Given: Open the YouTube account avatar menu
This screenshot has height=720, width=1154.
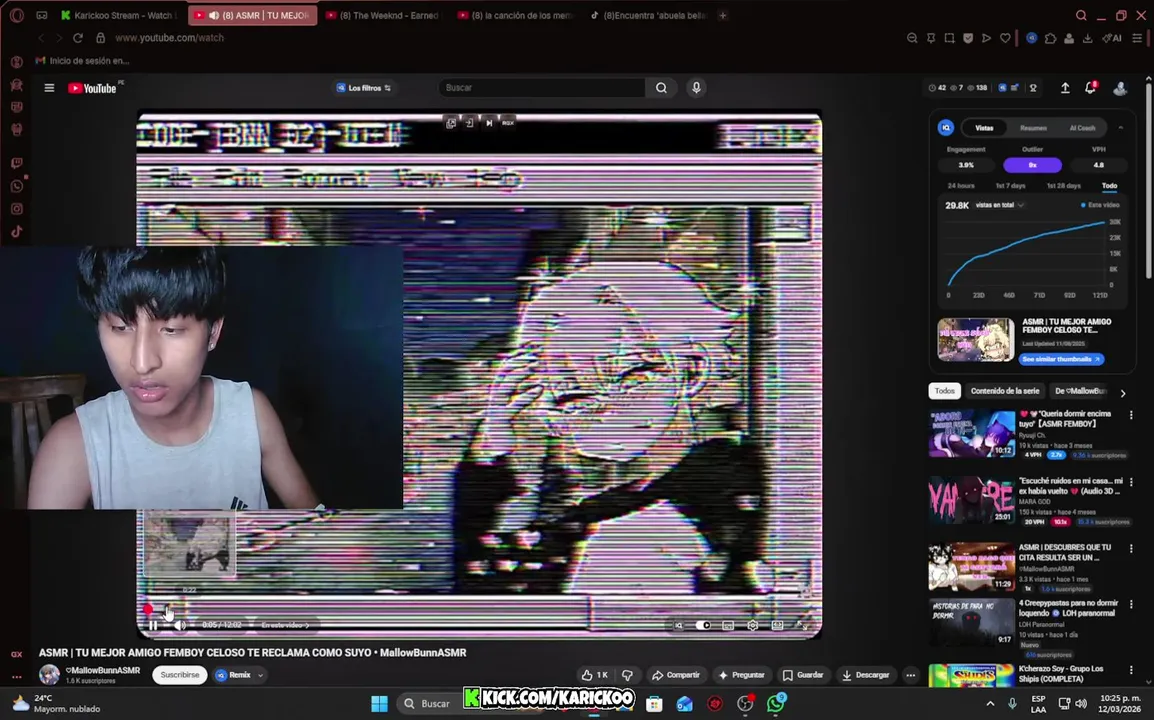Looking at the screenshot, I should coord(1119,88).
